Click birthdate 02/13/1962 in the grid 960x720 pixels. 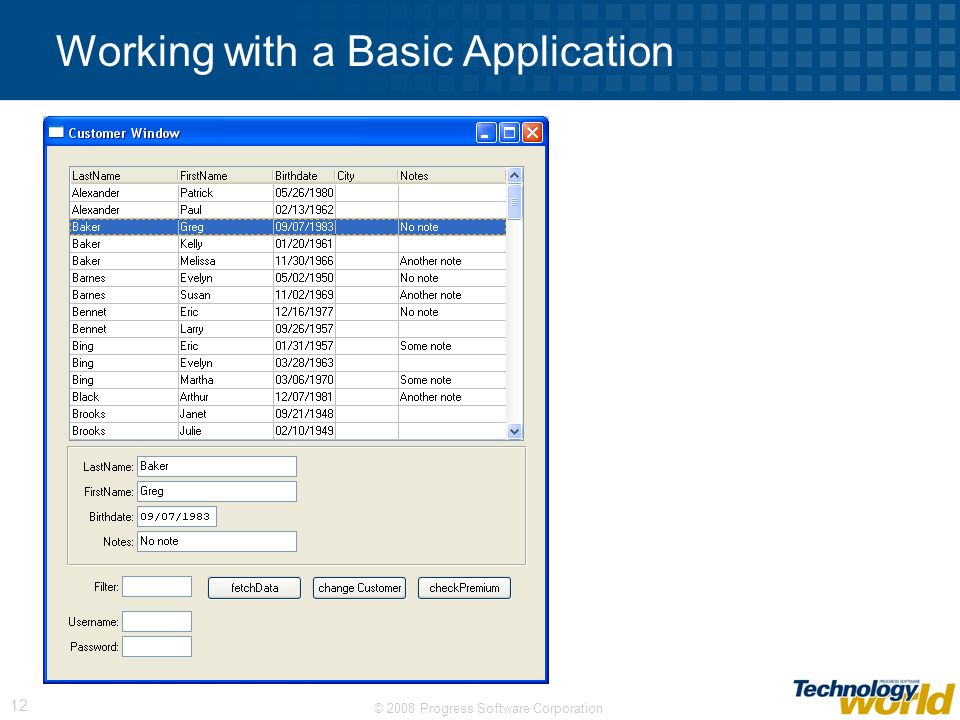(304, 210)
